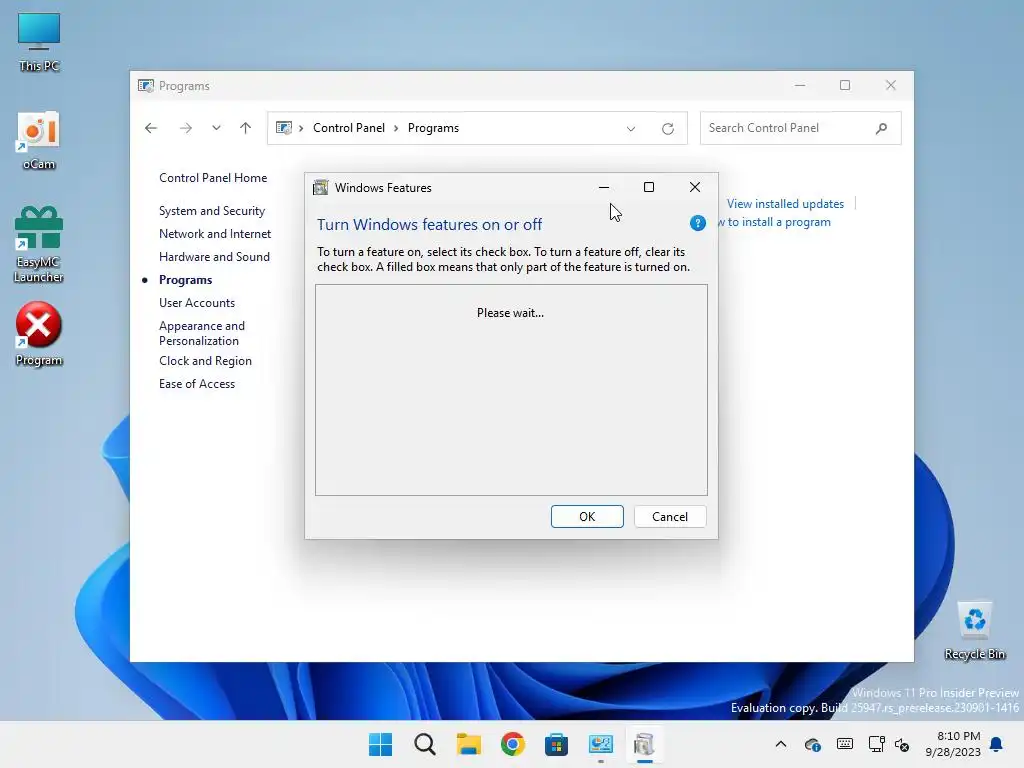The width and height of the screenshot is (1024, 768).
Task: Click the search magnifier in Control Panel
Action: pyautogui.click(x=882, y=128)
